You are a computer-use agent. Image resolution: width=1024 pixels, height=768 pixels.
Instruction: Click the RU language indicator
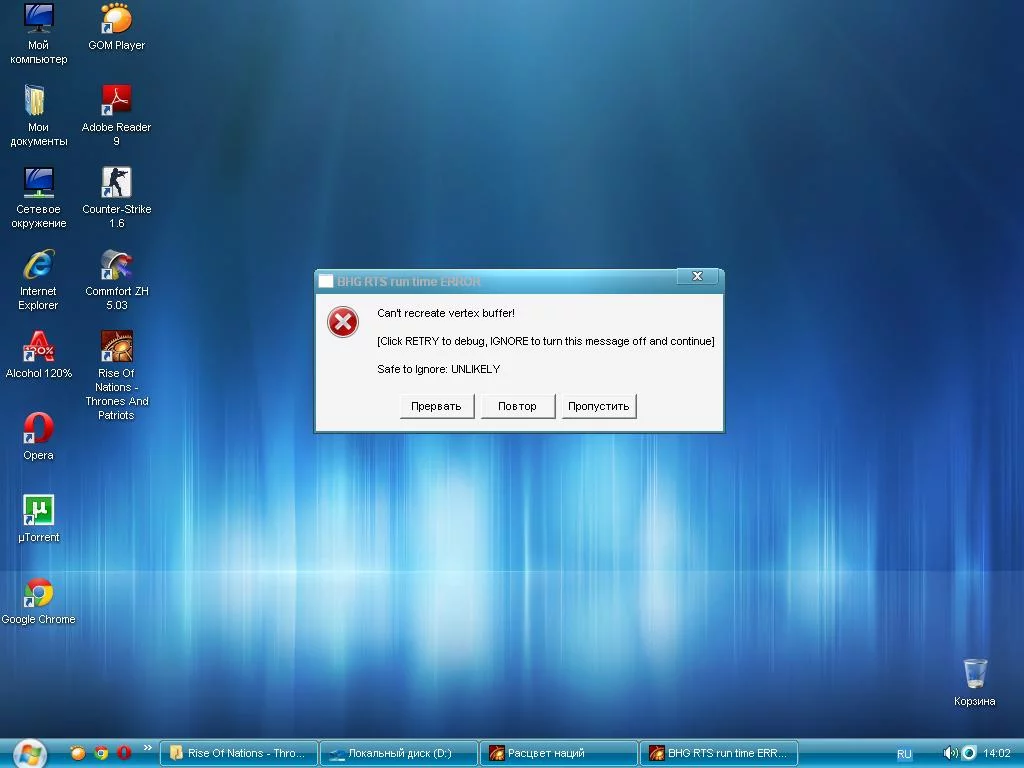[903, 753]
